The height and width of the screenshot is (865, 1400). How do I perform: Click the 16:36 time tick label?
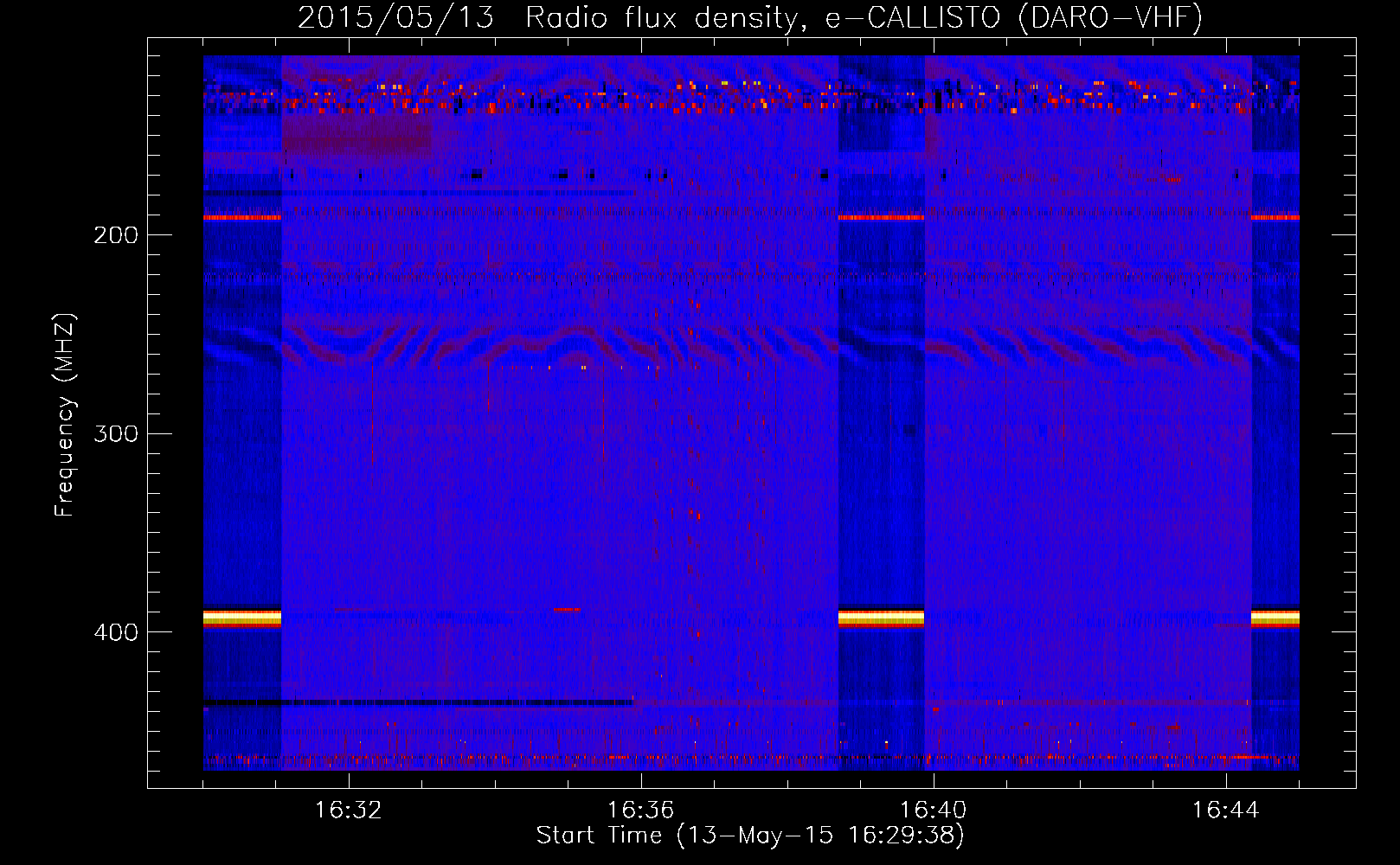click(x=640, y=811)
